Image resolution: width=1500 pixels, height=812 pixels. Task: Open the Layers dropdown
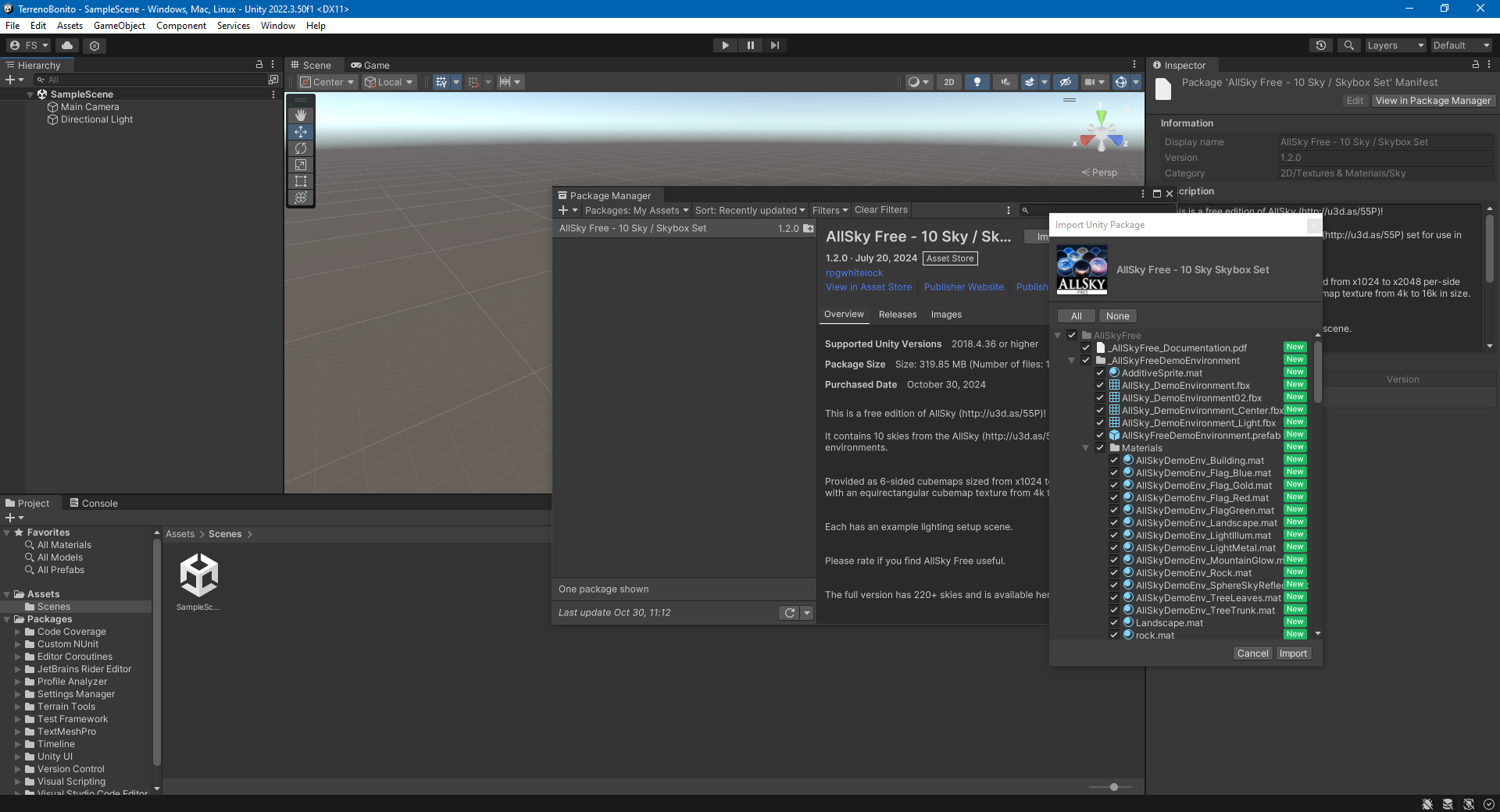(1395, 45)
